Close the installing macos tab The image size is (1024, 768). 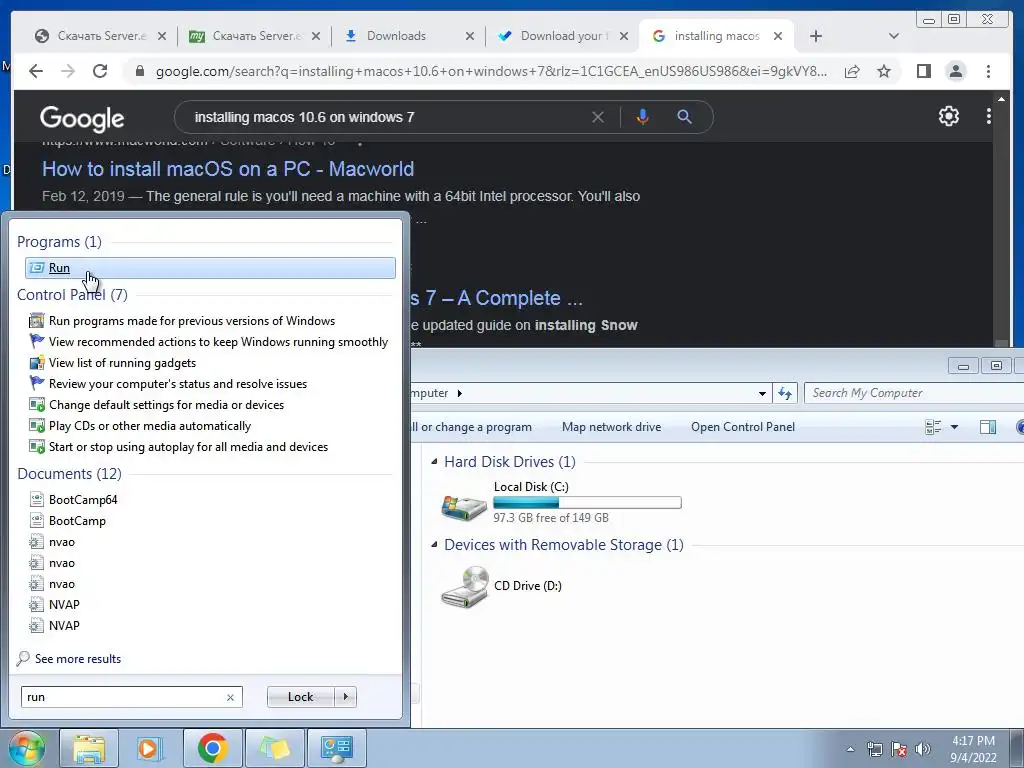point(778,36)
